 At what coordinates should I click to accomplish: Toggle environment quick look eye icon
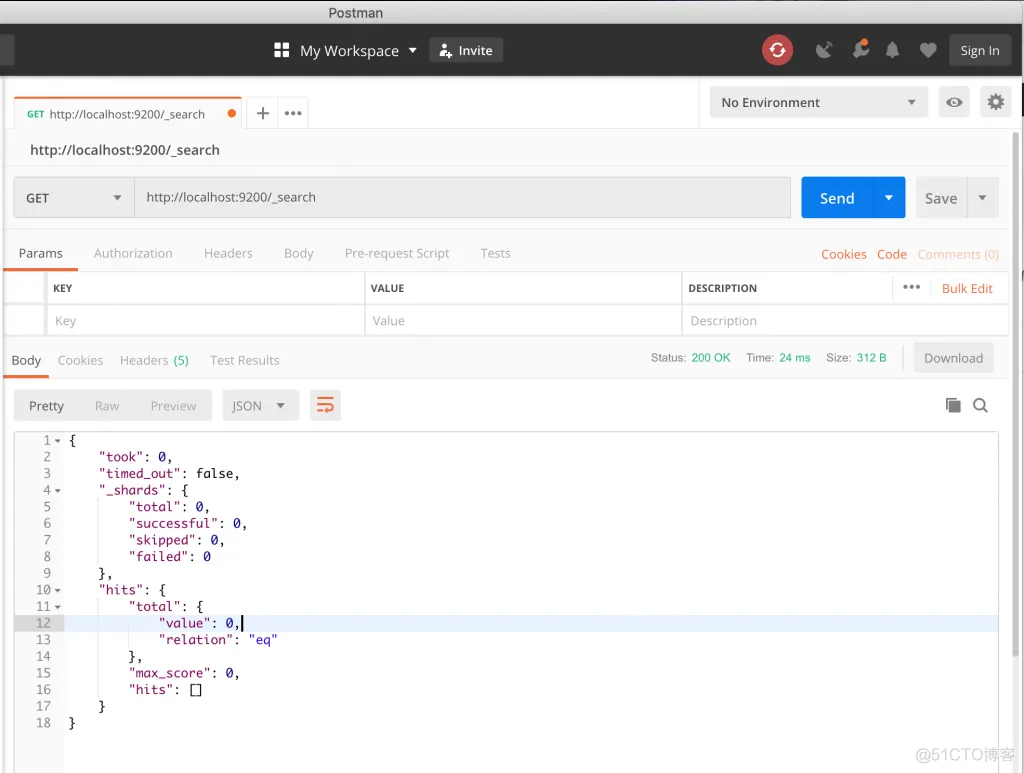tap(954, 102)
